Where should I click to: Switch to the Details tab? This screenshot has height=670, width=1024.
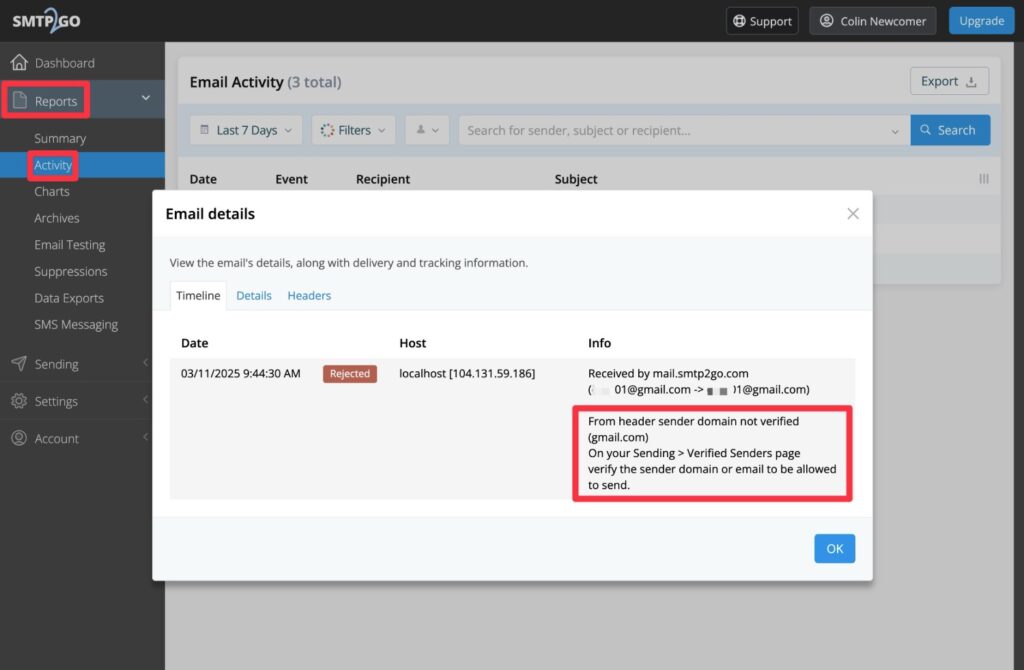point(253,295)
